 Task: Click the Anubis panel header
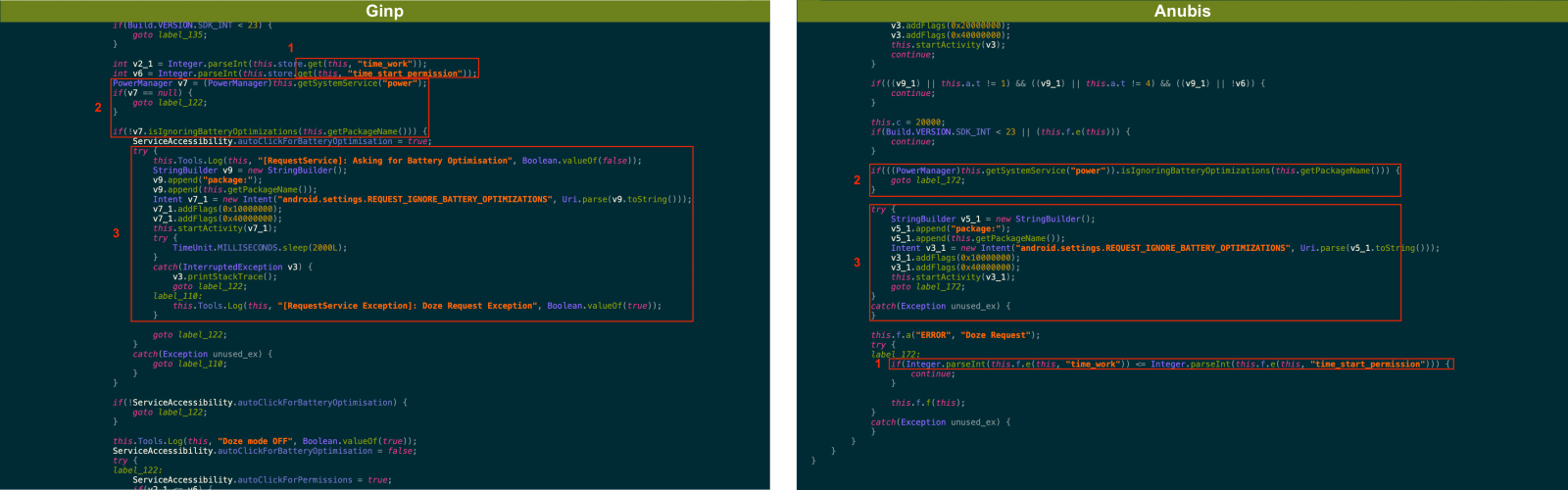click(1182, 11)
